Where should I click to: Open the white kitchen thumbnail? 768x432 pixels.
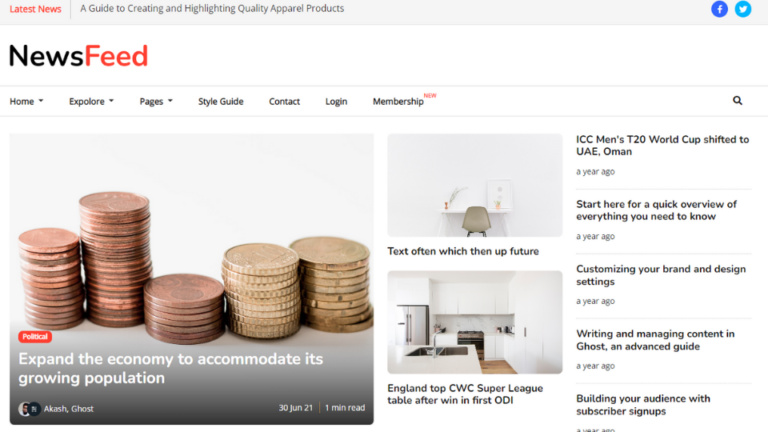pyautogui.click(x=475, y=322)
